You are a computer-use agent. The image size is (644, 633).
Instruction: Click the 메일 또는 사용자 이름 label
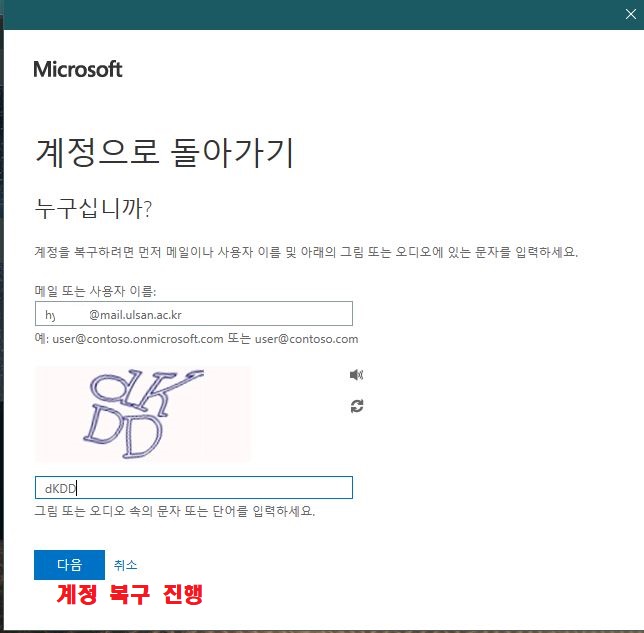(95, 291)
